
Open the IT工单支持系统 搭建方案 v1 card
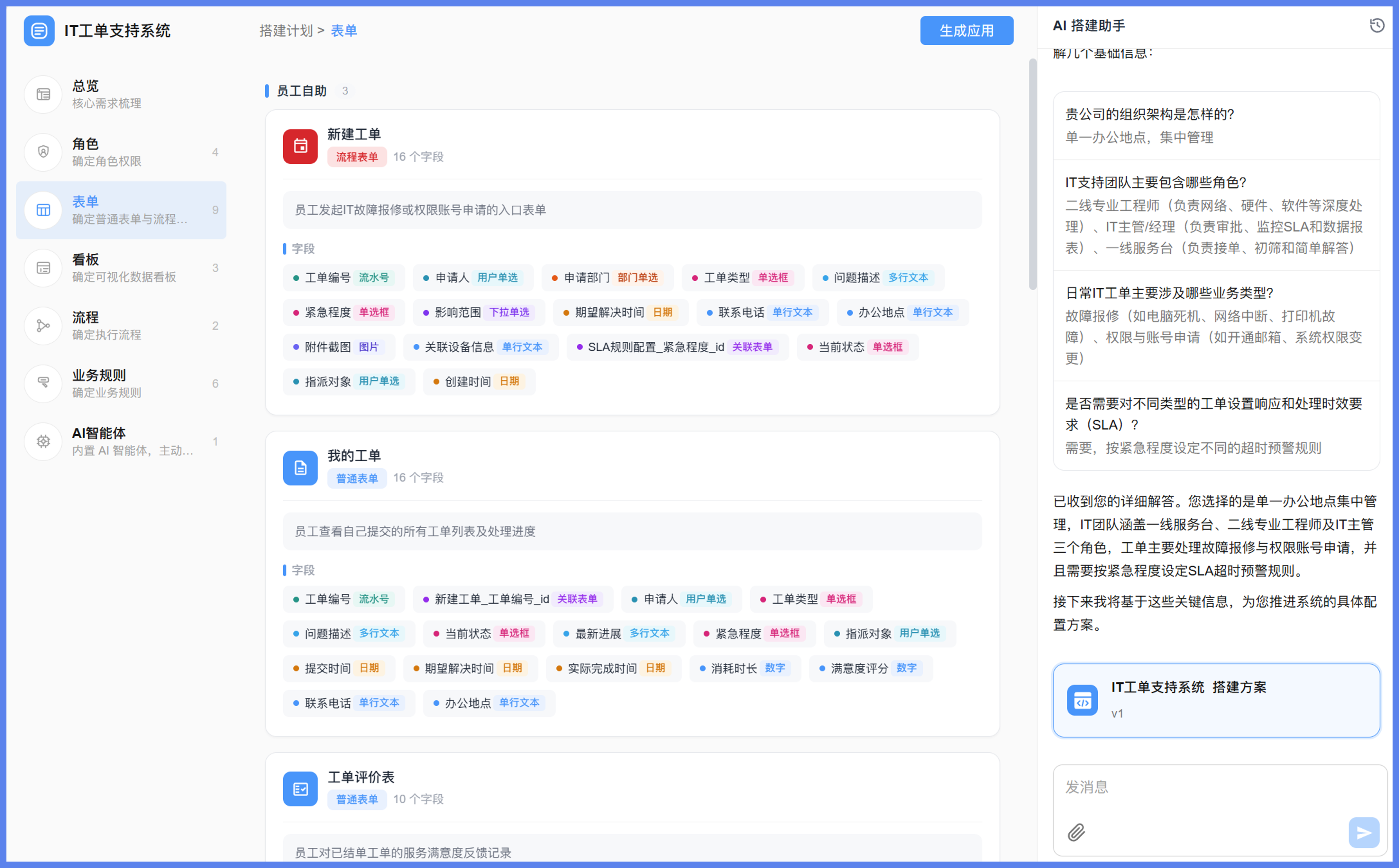tap(1216, 701)
